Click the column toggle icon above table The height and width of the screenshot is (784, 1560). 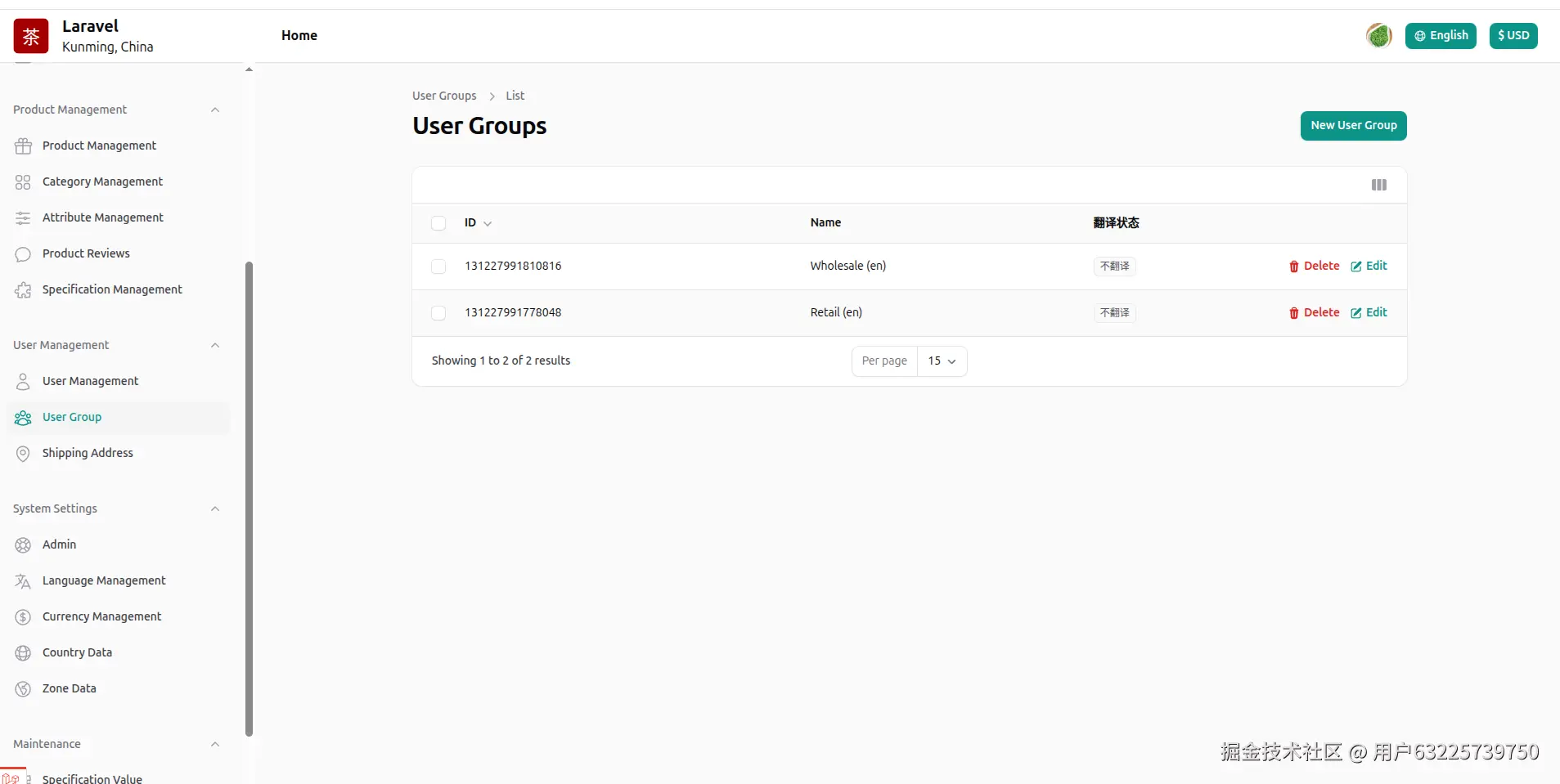(x=1378, y=185)
